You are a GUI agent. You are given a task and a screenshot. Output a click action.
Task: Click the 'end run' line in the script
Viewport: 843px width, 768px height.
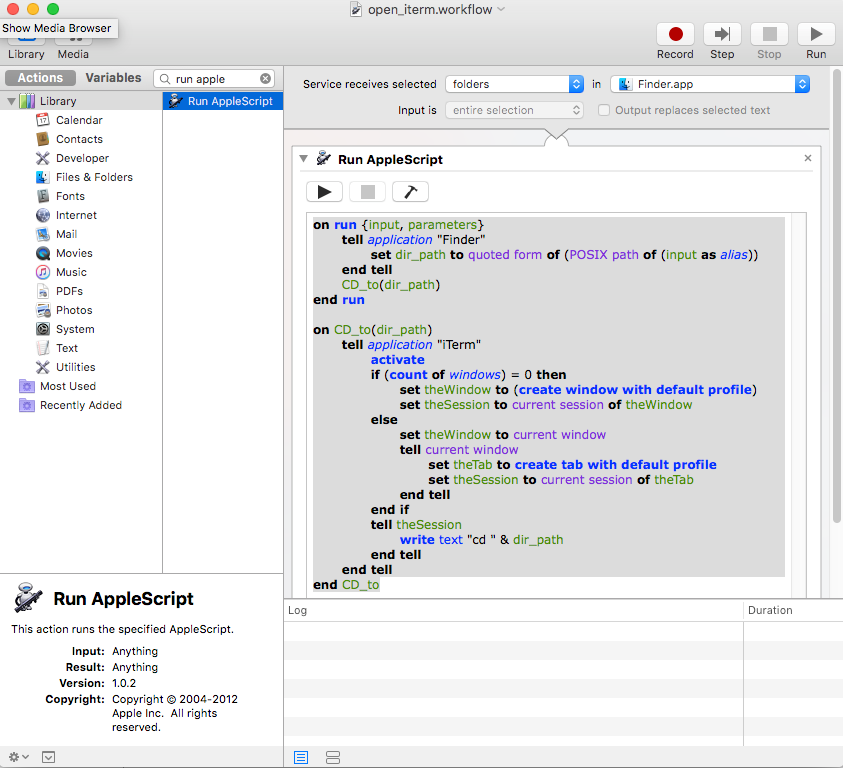click(339, 300)
